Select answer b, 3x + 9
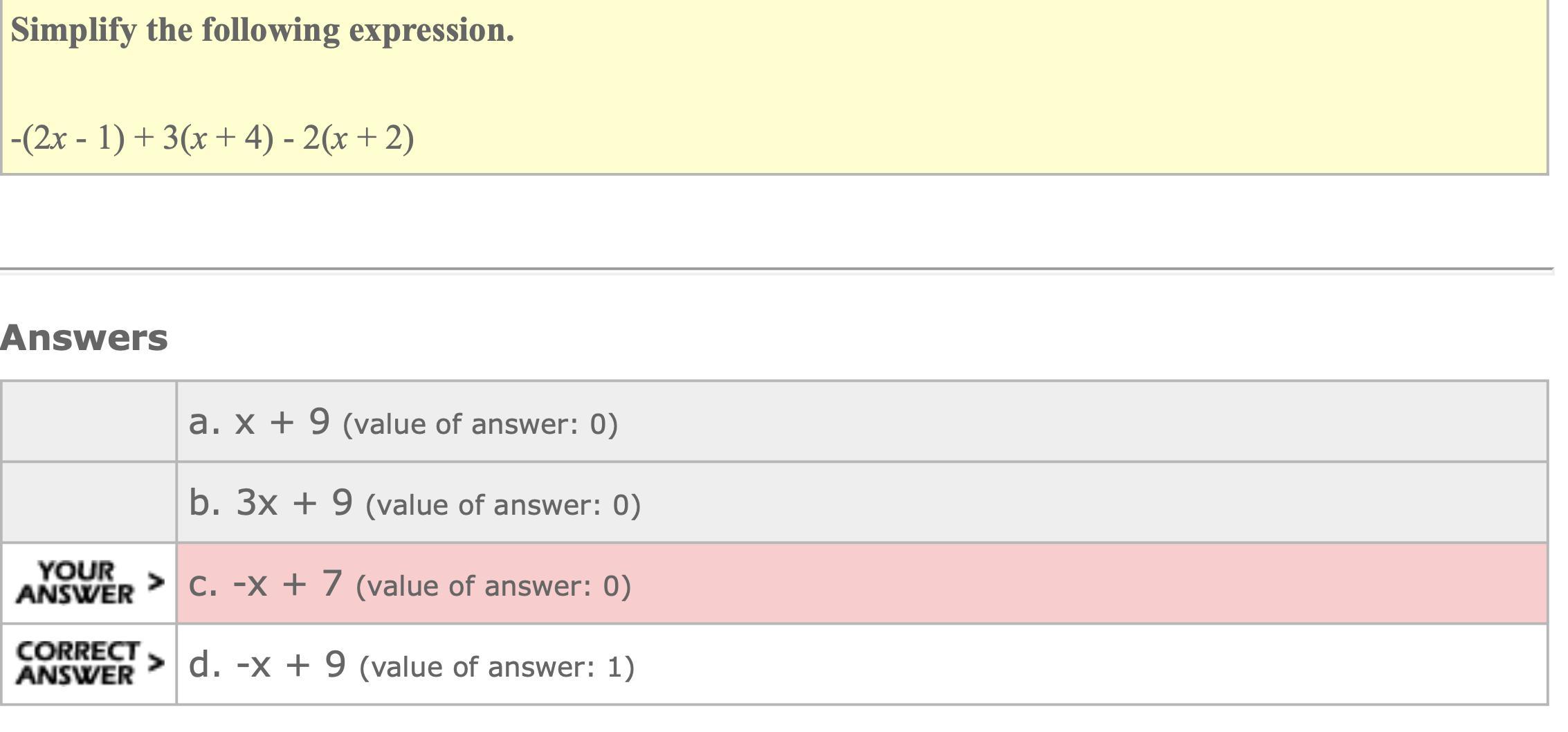The height and width of the screenshot is (732, 1568). (x=293, y=502)
